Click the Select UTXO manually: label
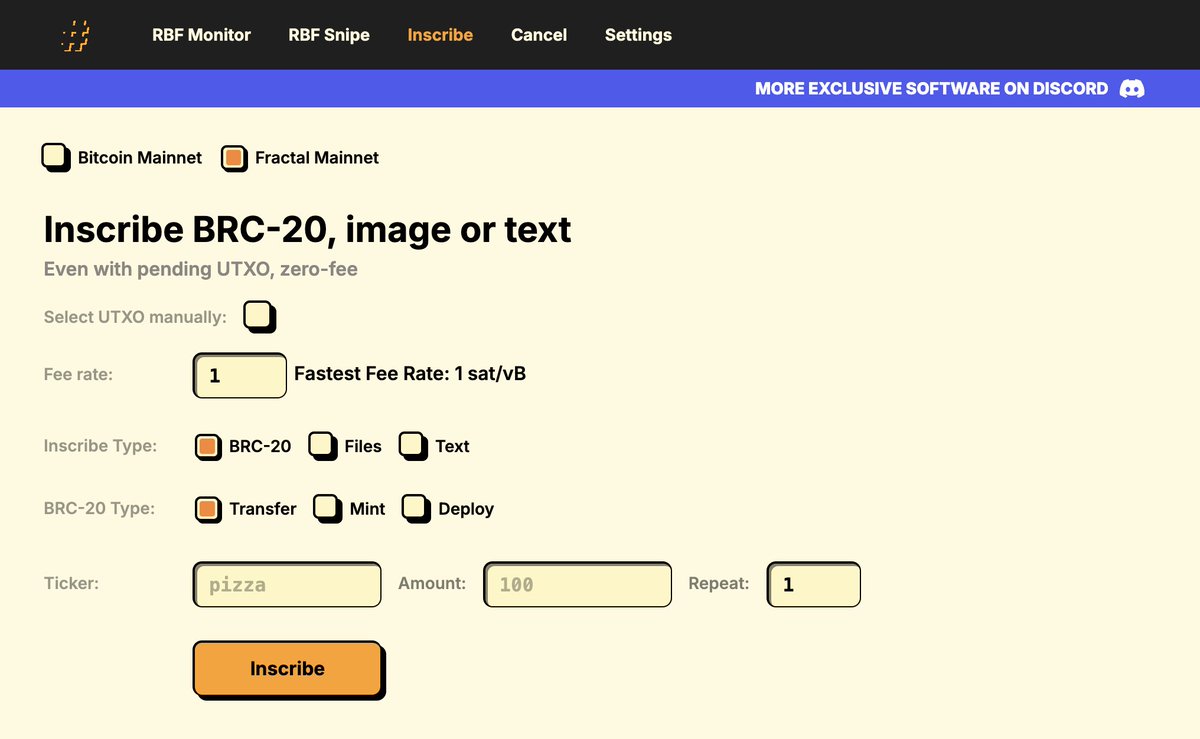 (135, 317)
